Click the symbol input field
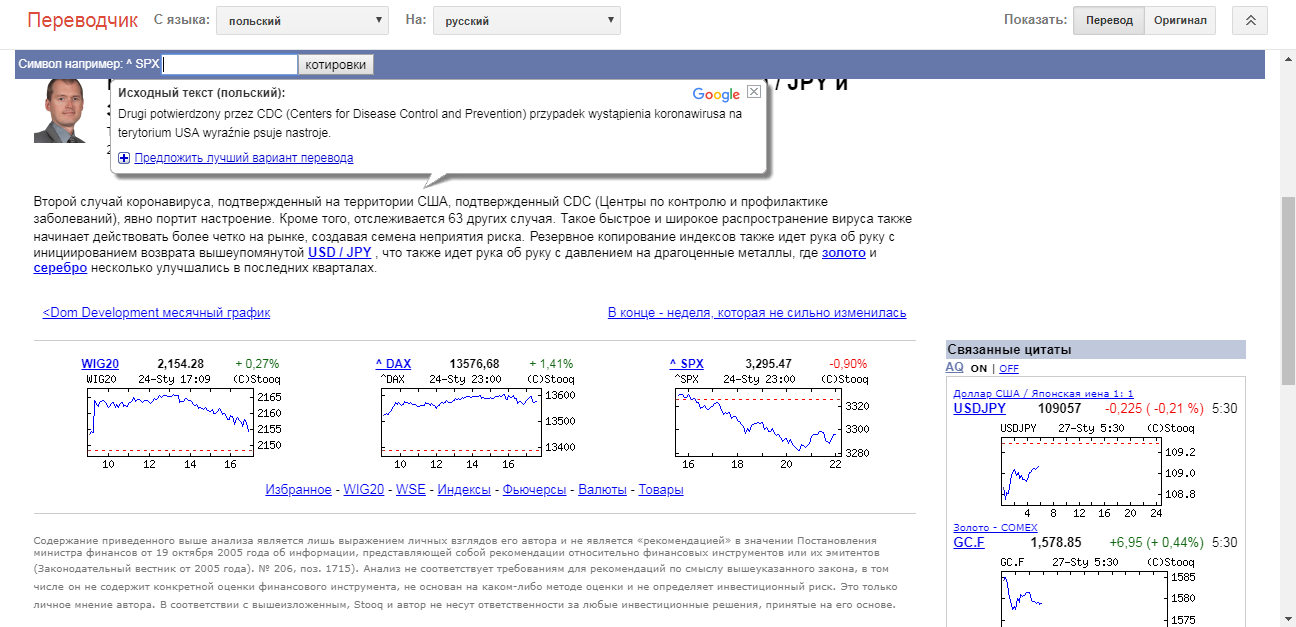Screen dimensions: 1296x627 [230, 65]
